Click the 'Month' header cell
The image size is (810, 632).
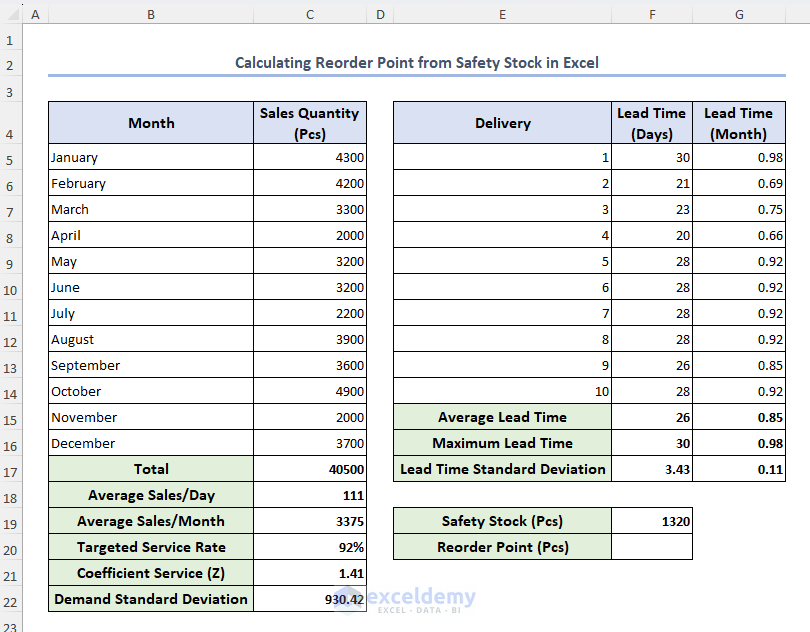tap(151, 123)
